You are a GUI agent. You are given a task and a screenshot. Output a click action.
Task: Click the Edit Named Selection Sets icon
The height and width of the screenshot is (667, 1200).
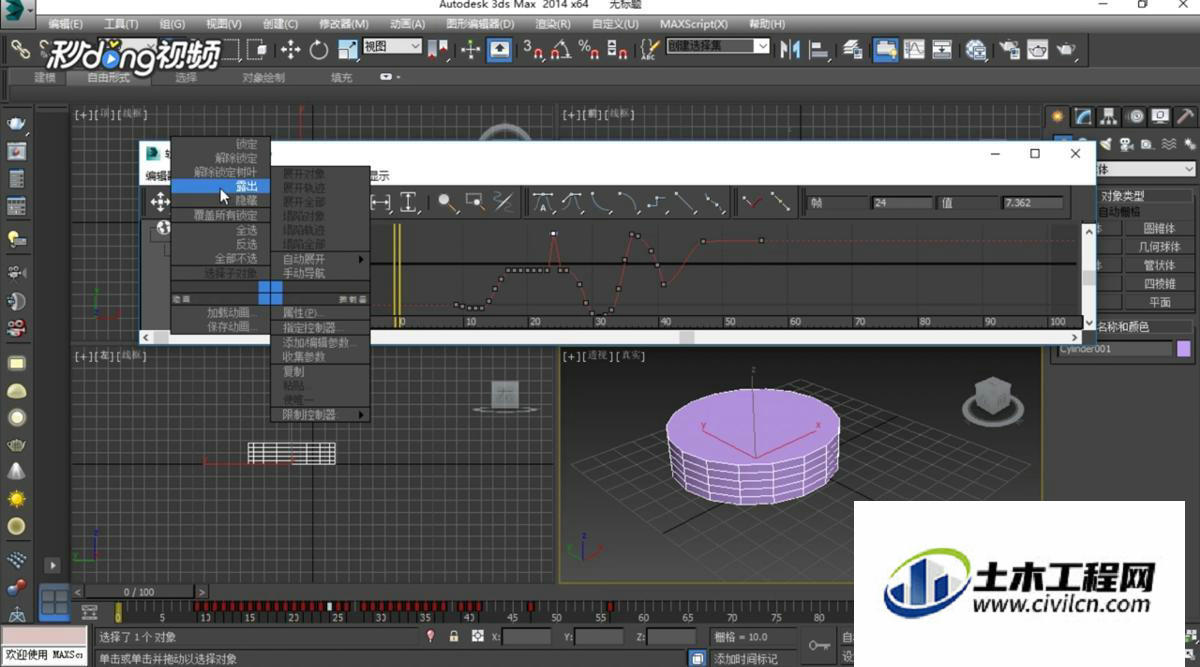pyautogui.click(x=650, y=49)
